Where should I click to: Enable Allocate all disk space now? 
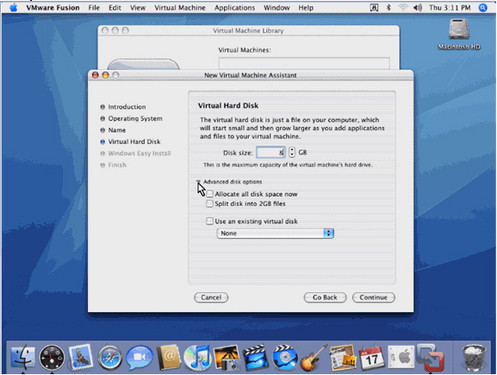[210, 194]
